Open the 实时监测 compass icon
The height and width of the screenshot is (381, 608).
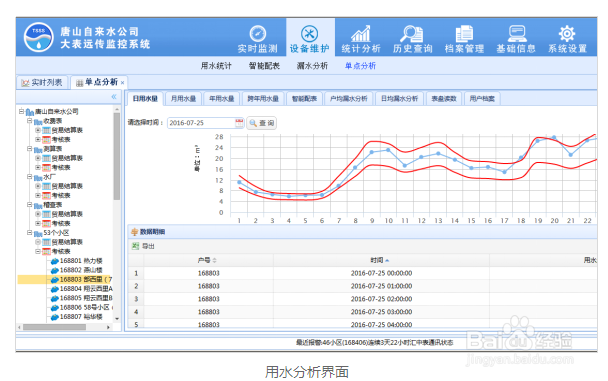tap(257, 34)
